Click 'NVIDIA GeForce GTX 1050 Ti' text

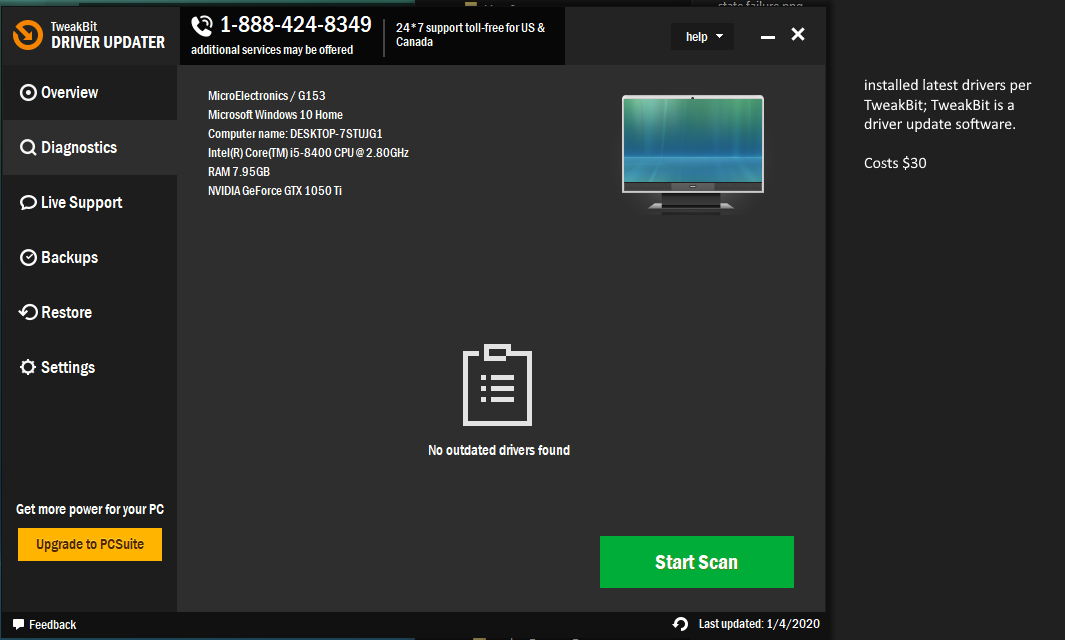pyautogui.click(x=274, y=191)
